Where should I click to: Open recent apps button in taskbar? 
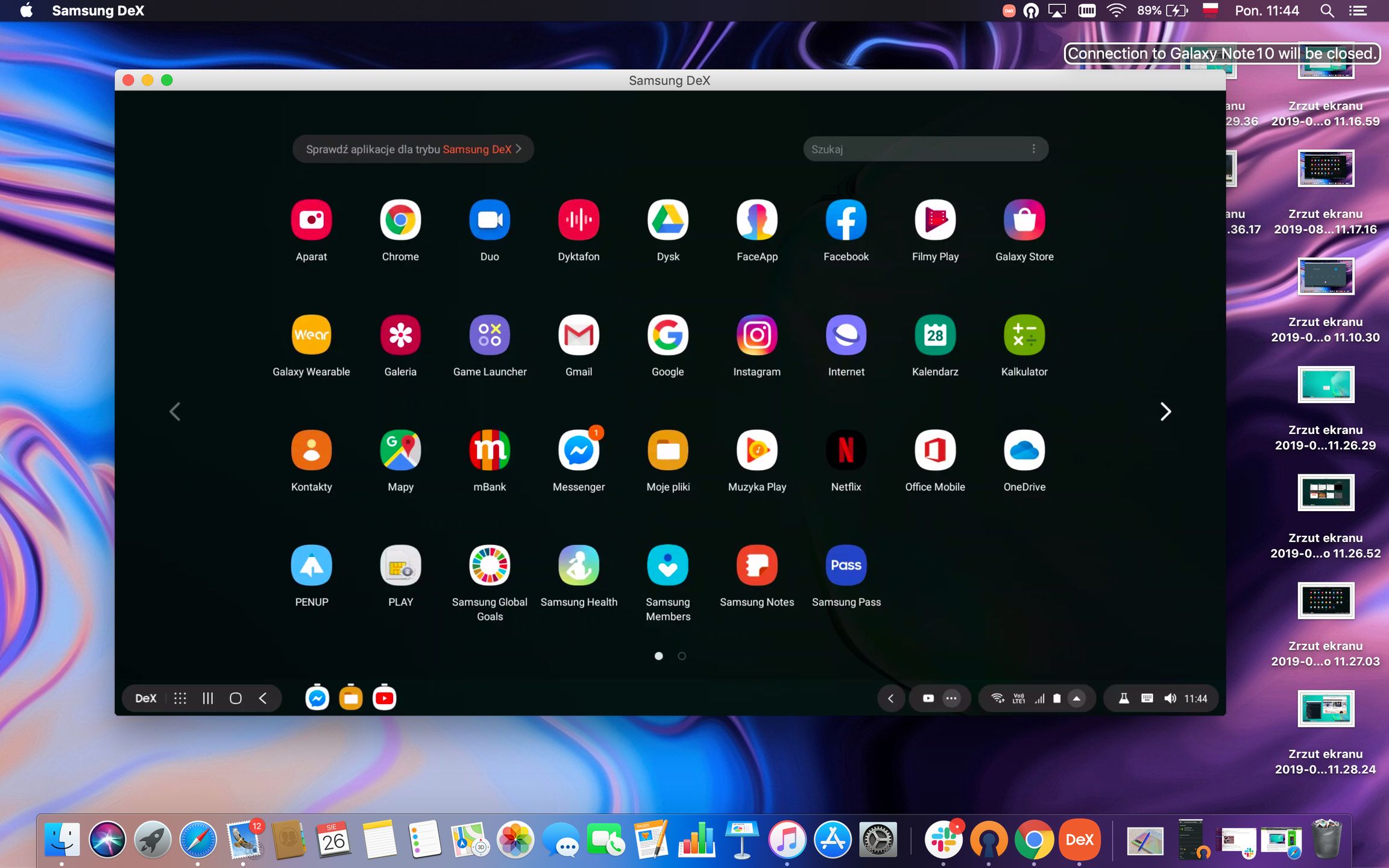[x=207, y=698]
